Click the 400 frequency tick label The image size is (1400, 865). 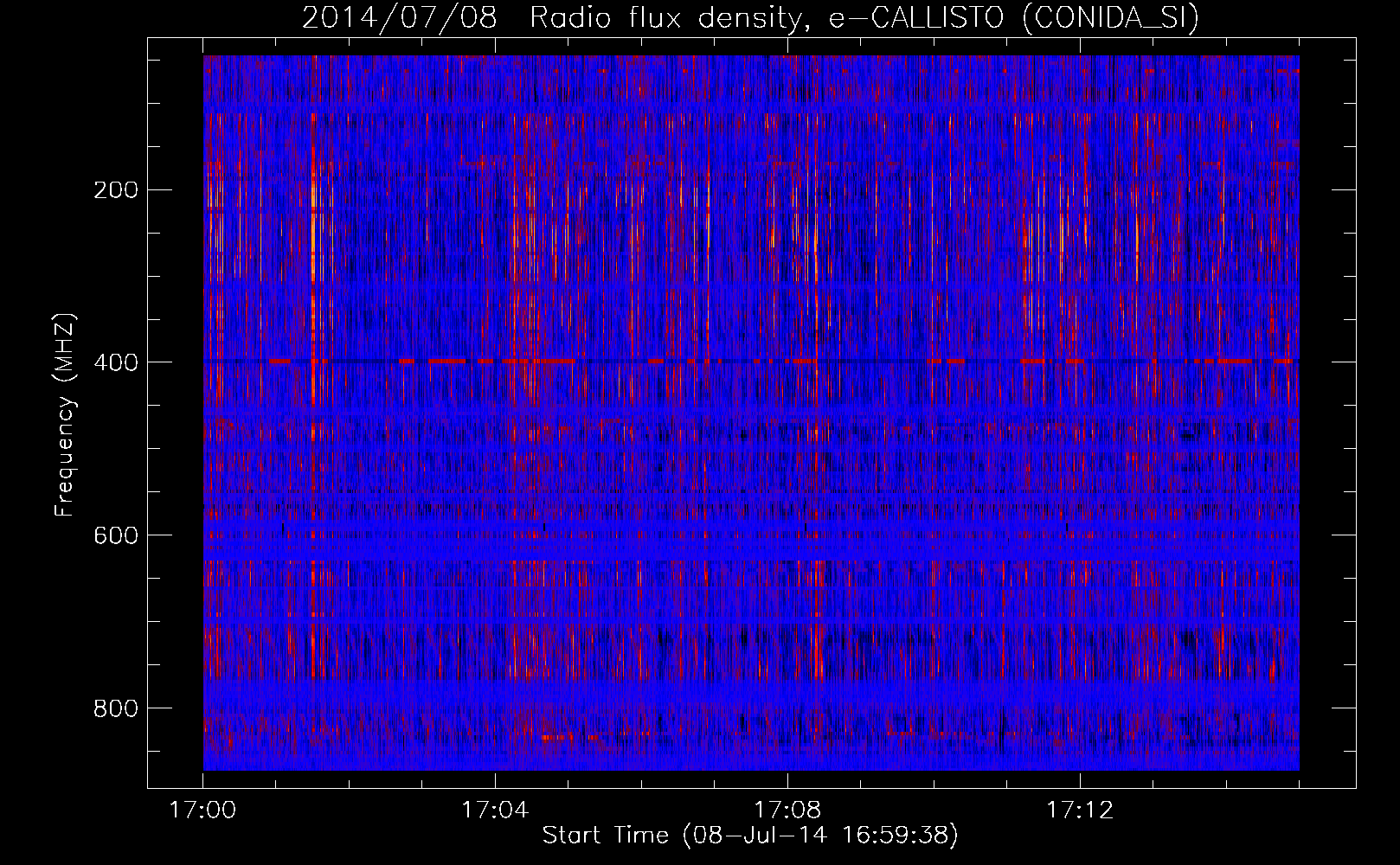115,362
